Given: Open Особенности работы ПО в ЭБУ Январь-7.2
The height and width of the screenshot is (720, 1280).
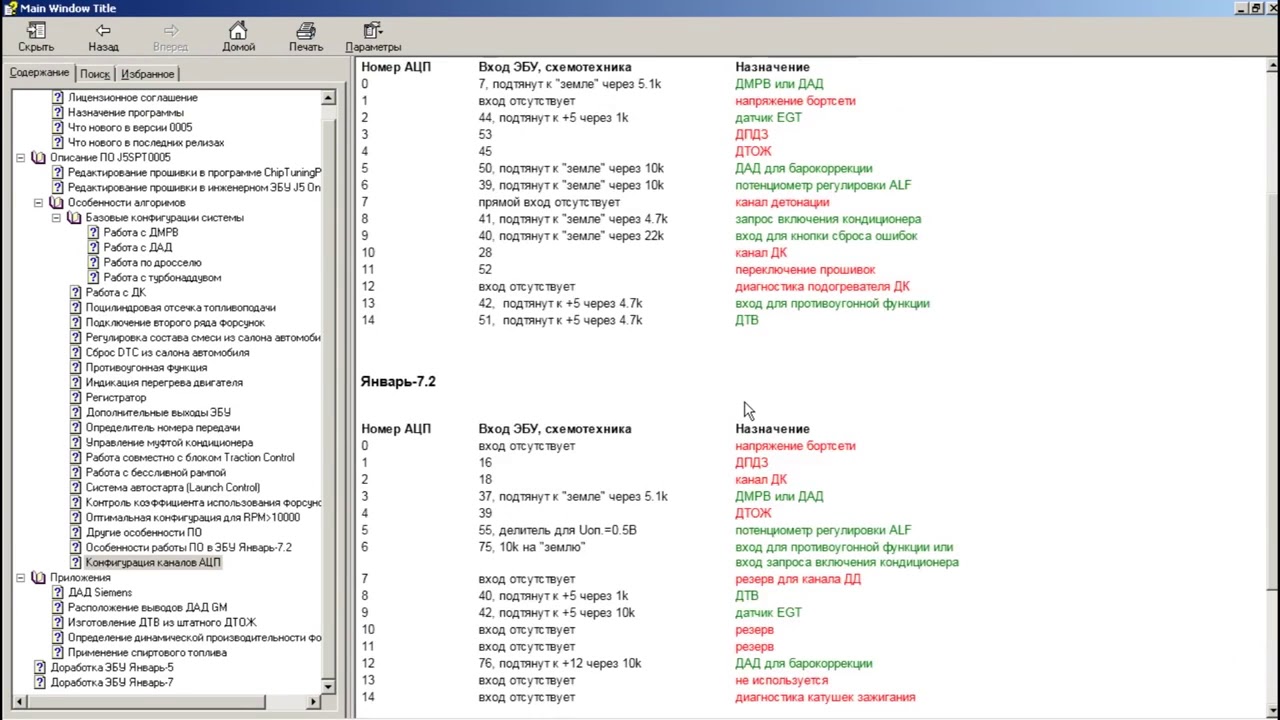Looking at the screenshot, I should 189,548.
